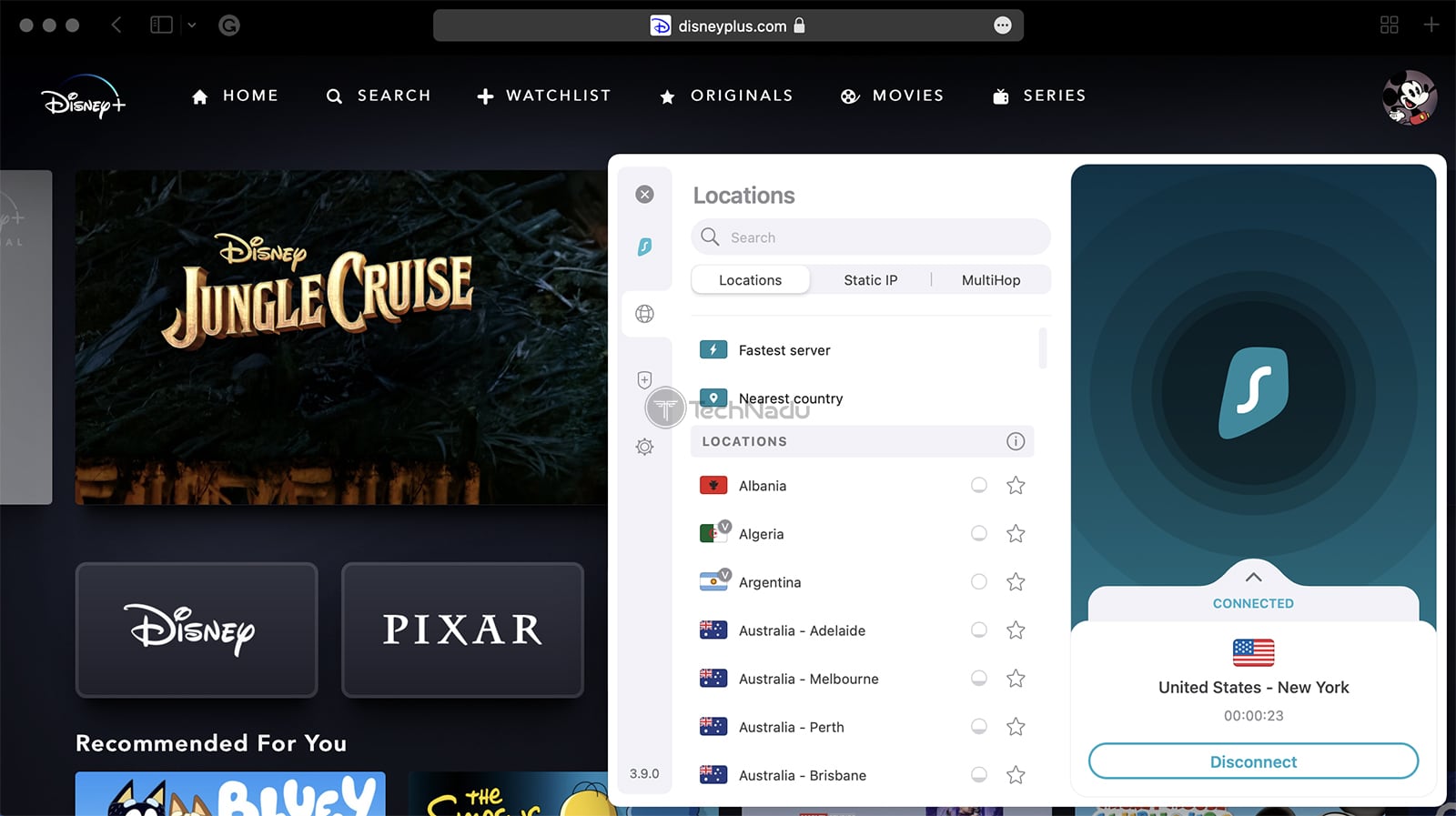Favorite Australia - Adelaide star
The image size is (1456, 816).
click(x=1016, y=630)
